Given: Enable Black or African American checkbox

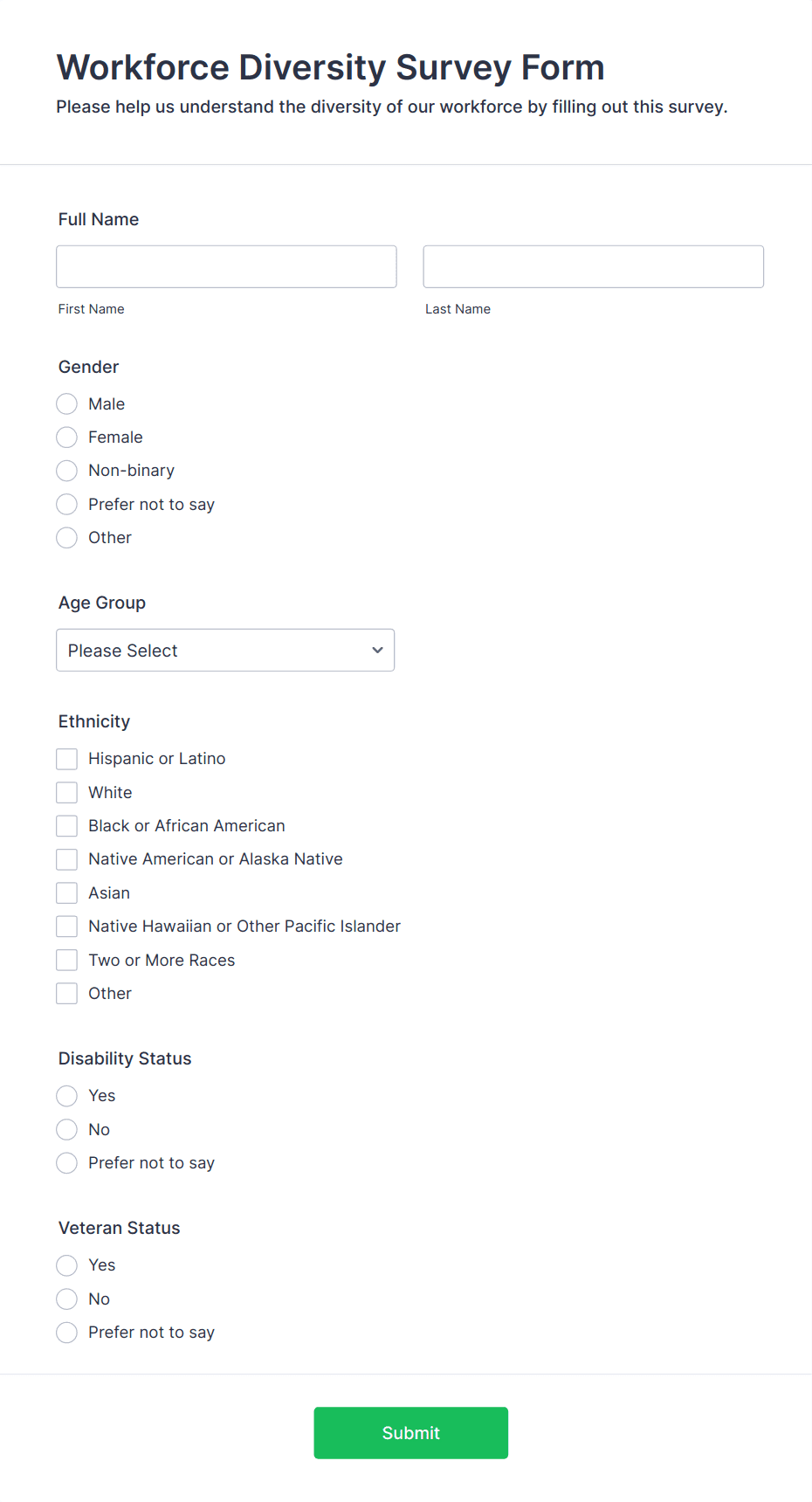Looking at the screenshot, I should click(66, 825).
